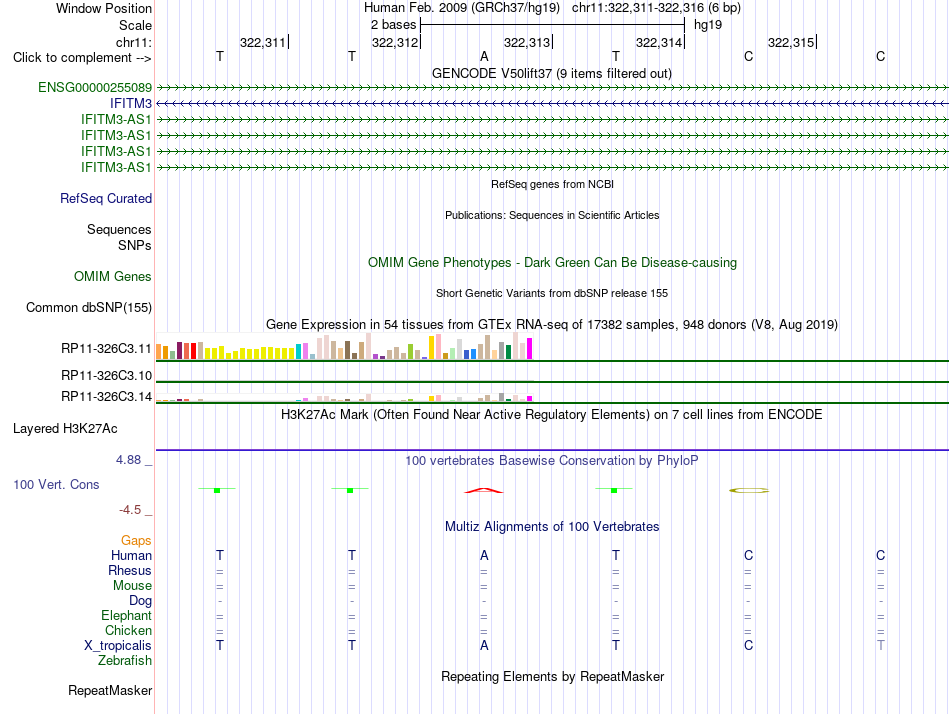Click the Scale label on the left
Viewport: 950px width, 714px height.
135,25
